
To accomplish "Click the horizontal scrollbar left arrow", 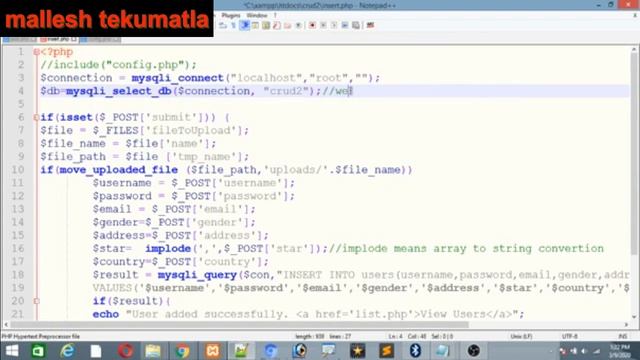I will coord(6,325).
